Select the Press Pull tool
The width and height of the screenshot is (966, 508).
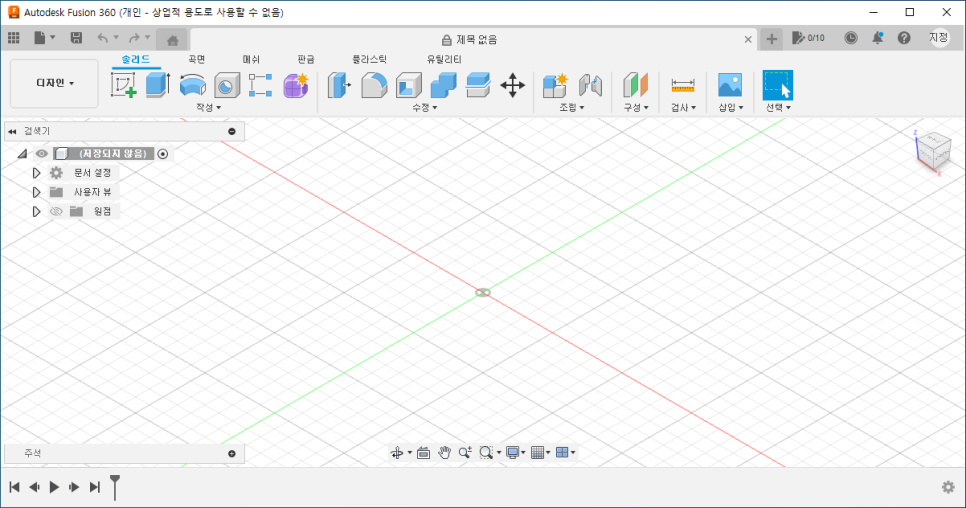tap(339, 85)
